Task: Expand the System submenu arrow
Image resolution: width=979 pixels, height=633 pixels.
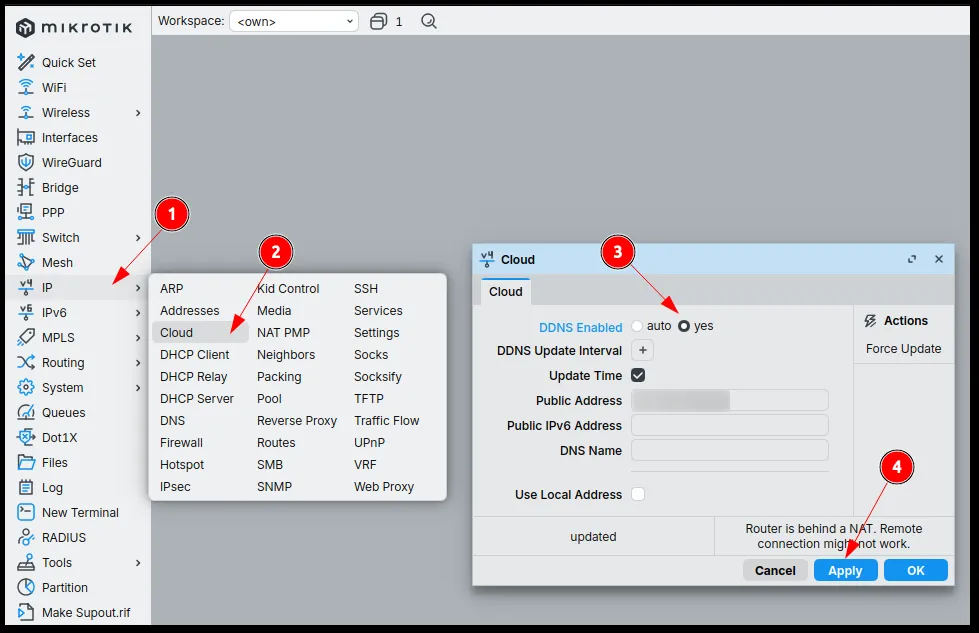Action: click(138, 388)
